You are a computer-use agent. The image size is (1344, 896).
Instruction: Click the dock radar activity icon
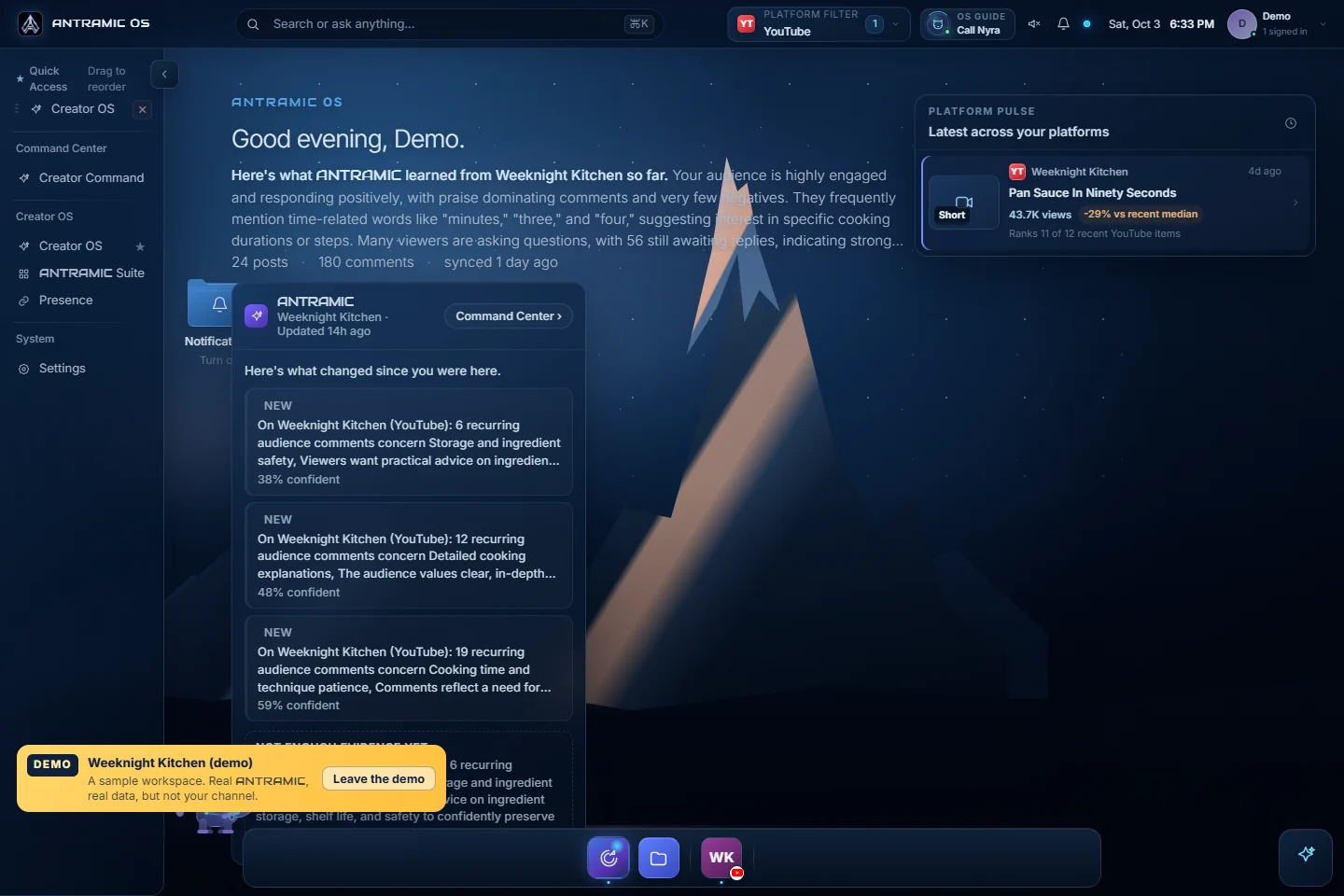coord(609,858)
